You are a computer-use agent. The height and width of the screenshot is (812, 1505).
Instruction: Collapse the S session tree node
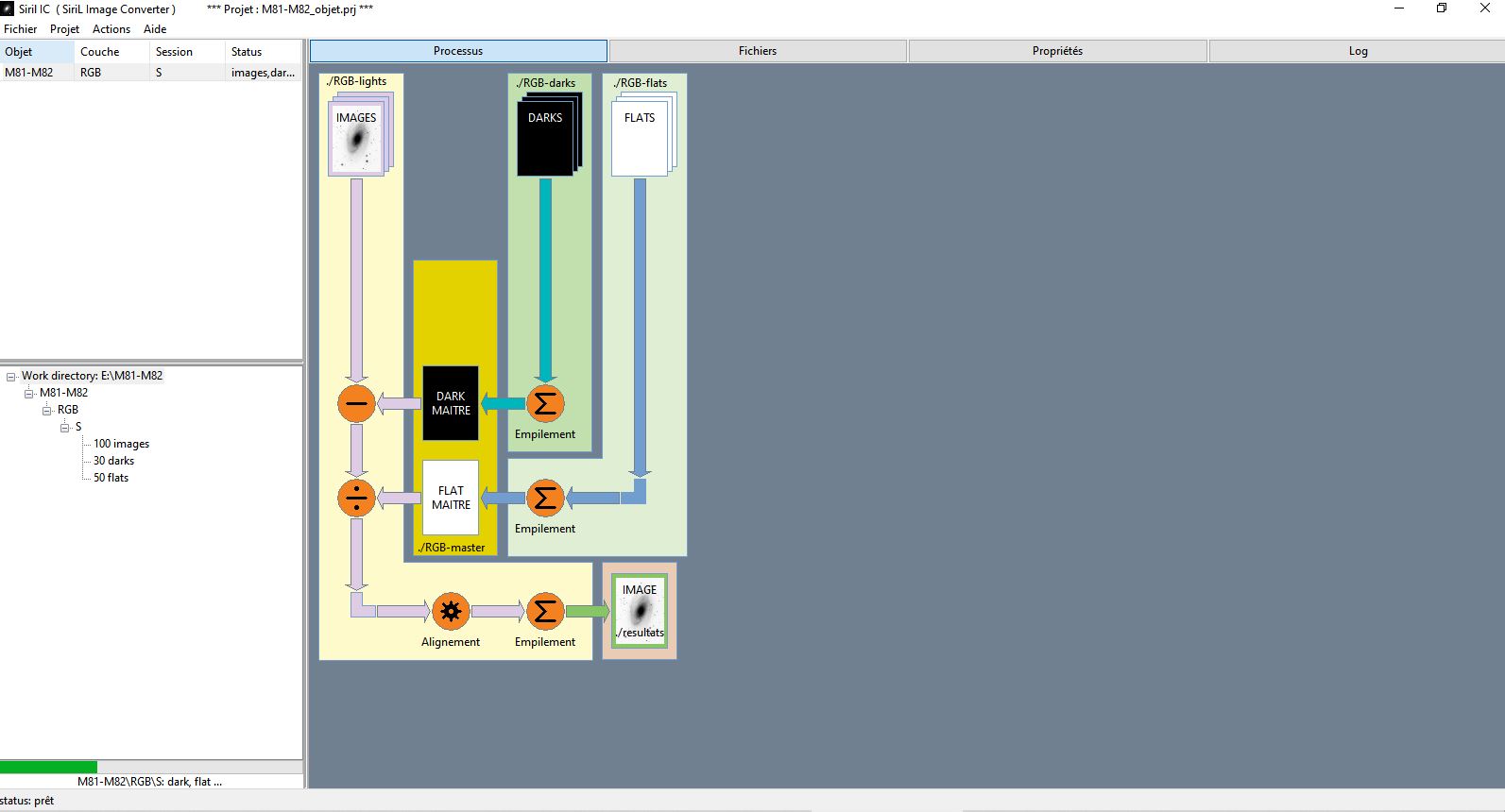[65, 427]
